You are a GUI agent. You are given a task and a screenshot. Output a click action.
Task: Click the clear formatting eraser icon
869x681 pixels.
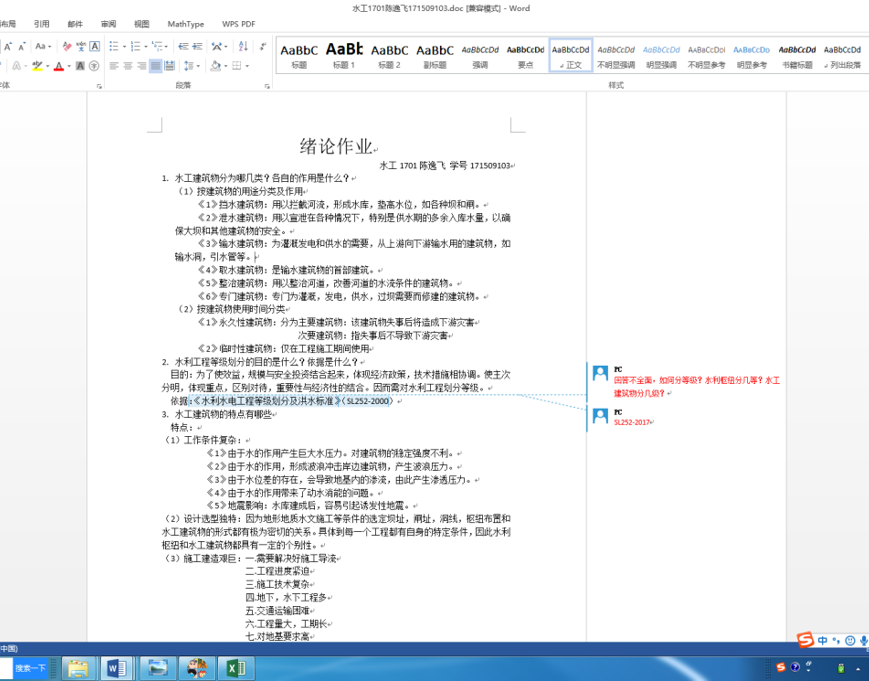(66, 46)
